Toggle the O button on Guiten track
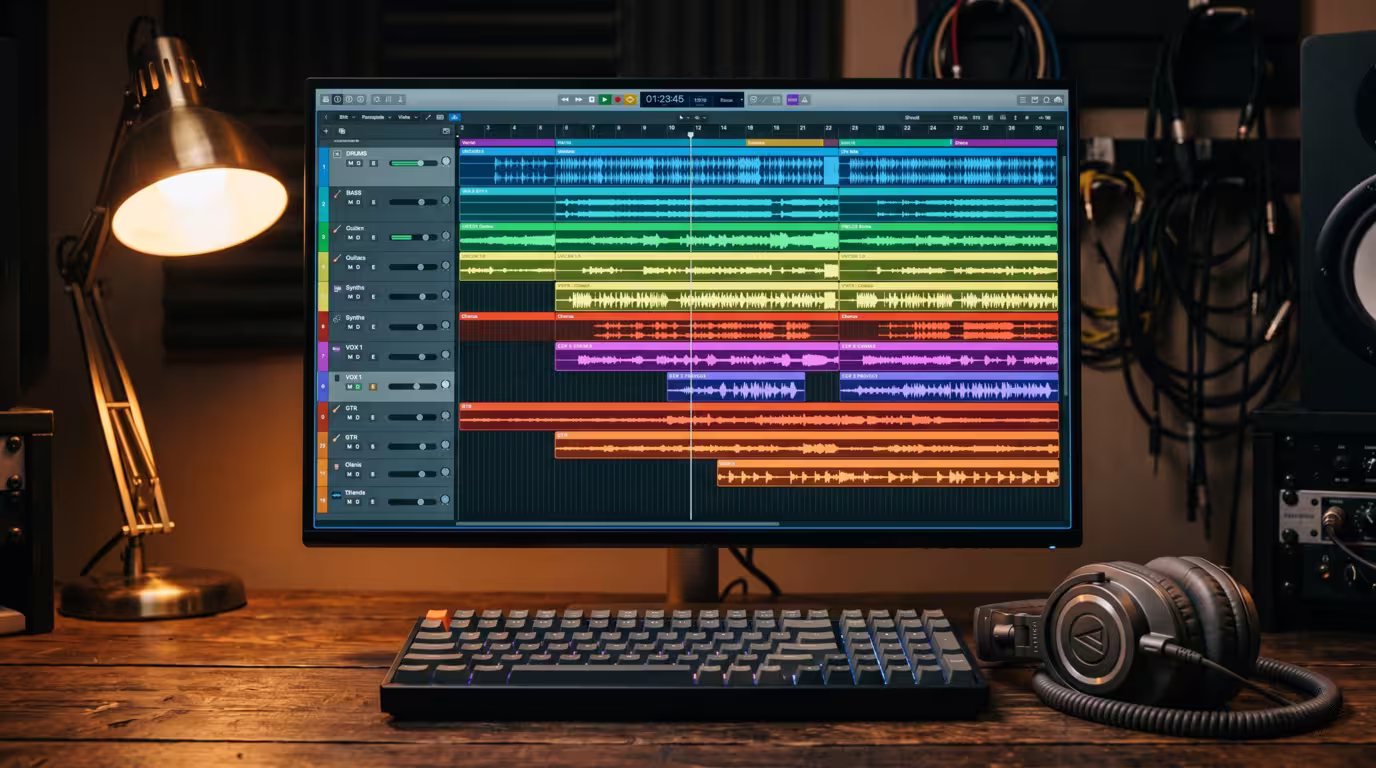Image resolution: width=1376 pixels, height=768 pixels. (x=358, y=238)
